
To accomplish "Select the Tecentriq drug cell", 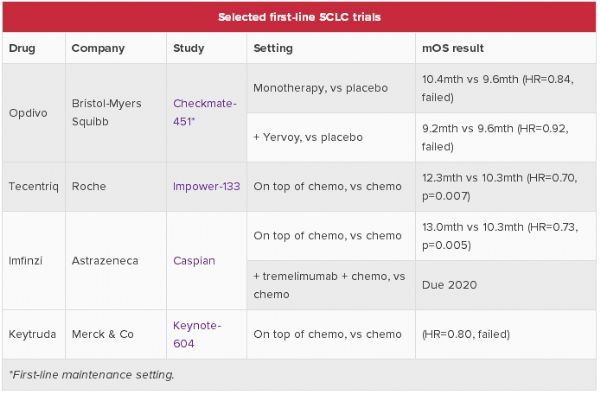I will [x=34, y=187].
